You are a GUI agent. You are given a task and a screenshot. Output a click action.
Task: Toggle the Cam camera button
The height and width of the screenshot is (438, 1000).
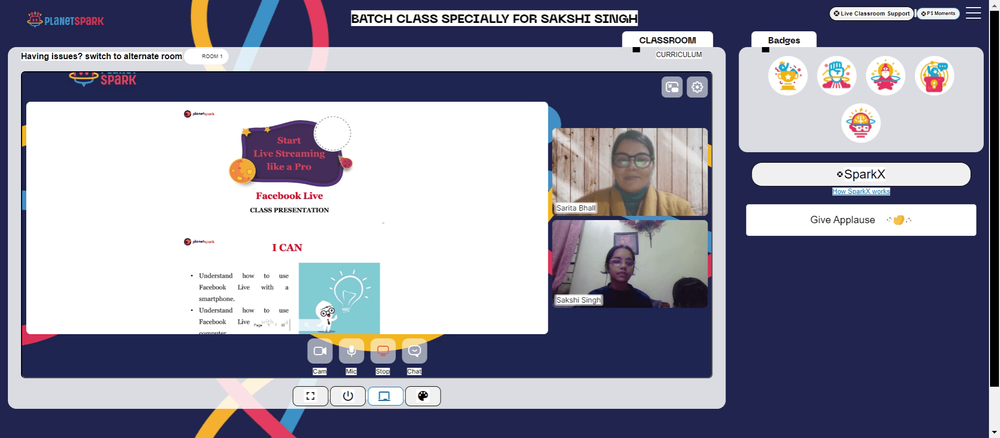coord(320,351)
